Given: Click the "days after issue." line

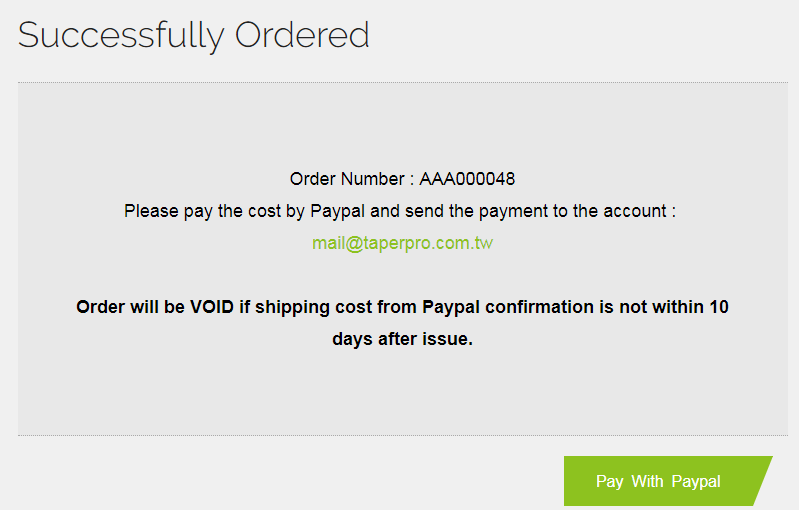Looking at the screenshot, I should coord(402,339).
